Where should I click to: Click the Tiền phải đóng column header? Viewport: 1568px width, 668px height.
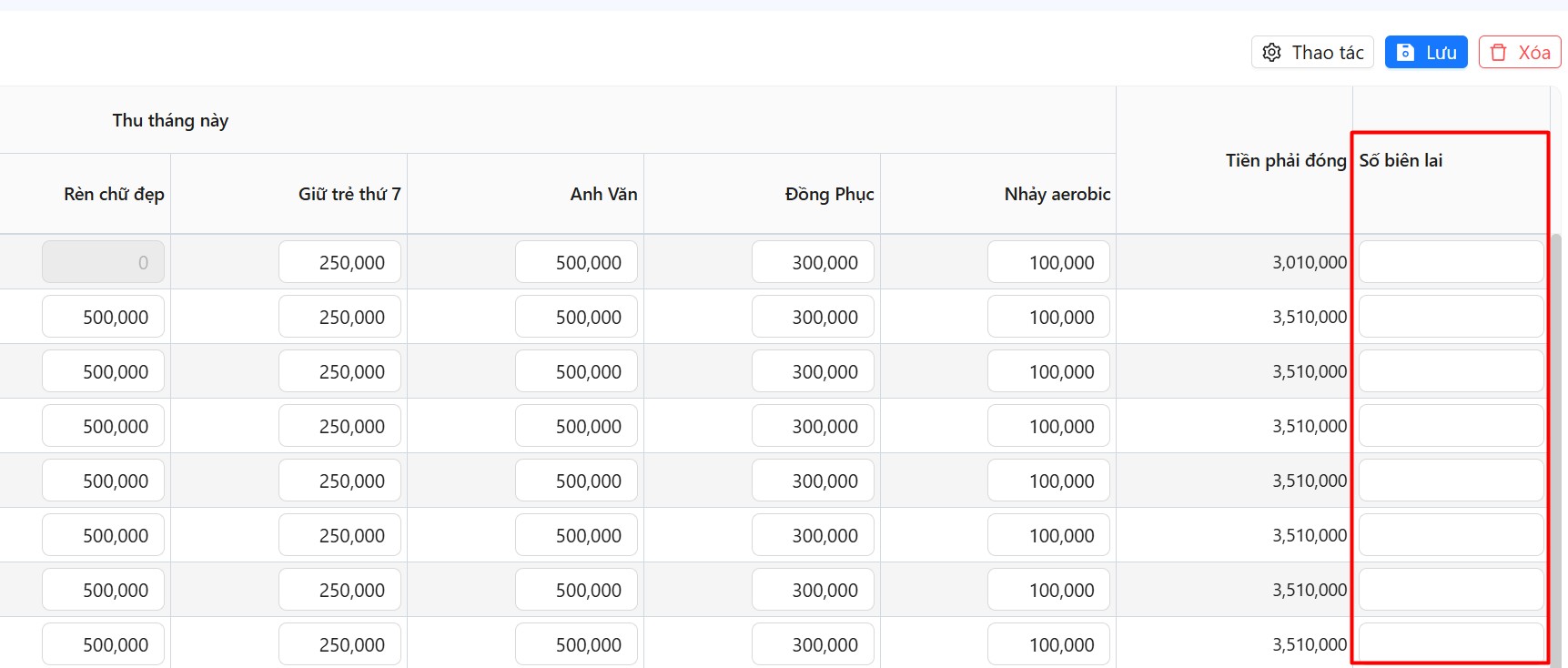[x=1285, y=161]
